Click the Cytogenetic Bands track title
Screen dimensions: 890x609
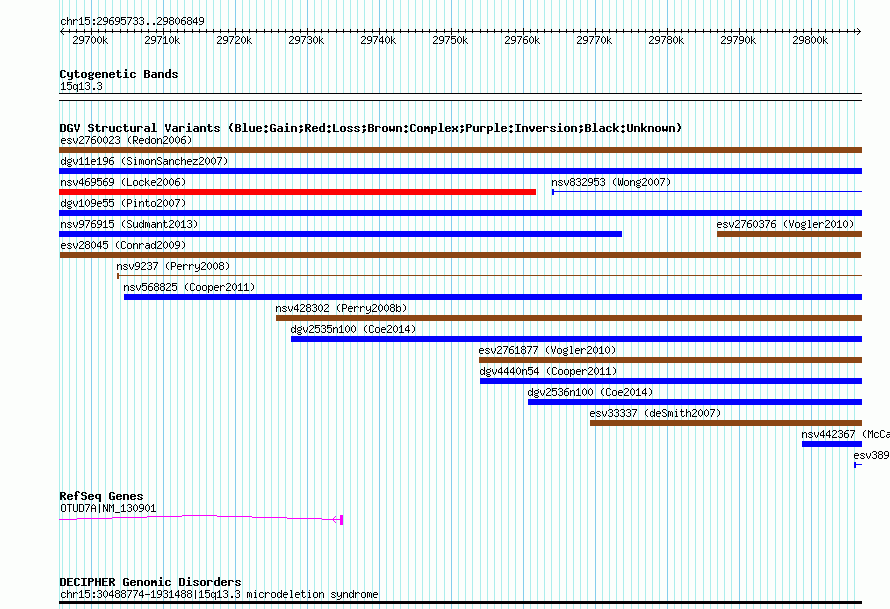point(119,74)
